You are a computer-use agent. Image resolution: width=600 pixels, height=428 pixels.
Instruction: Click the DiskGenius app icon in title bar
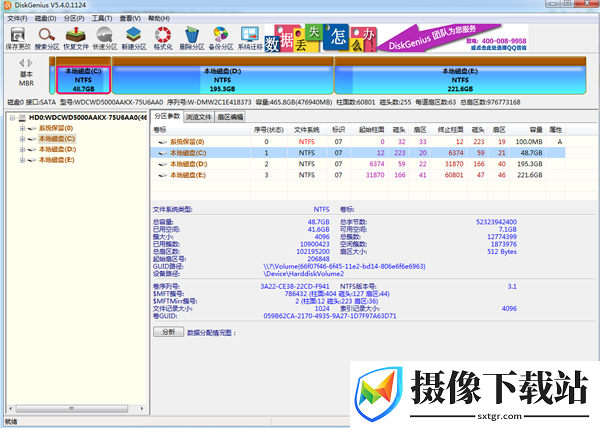click(x=8, y=5)
